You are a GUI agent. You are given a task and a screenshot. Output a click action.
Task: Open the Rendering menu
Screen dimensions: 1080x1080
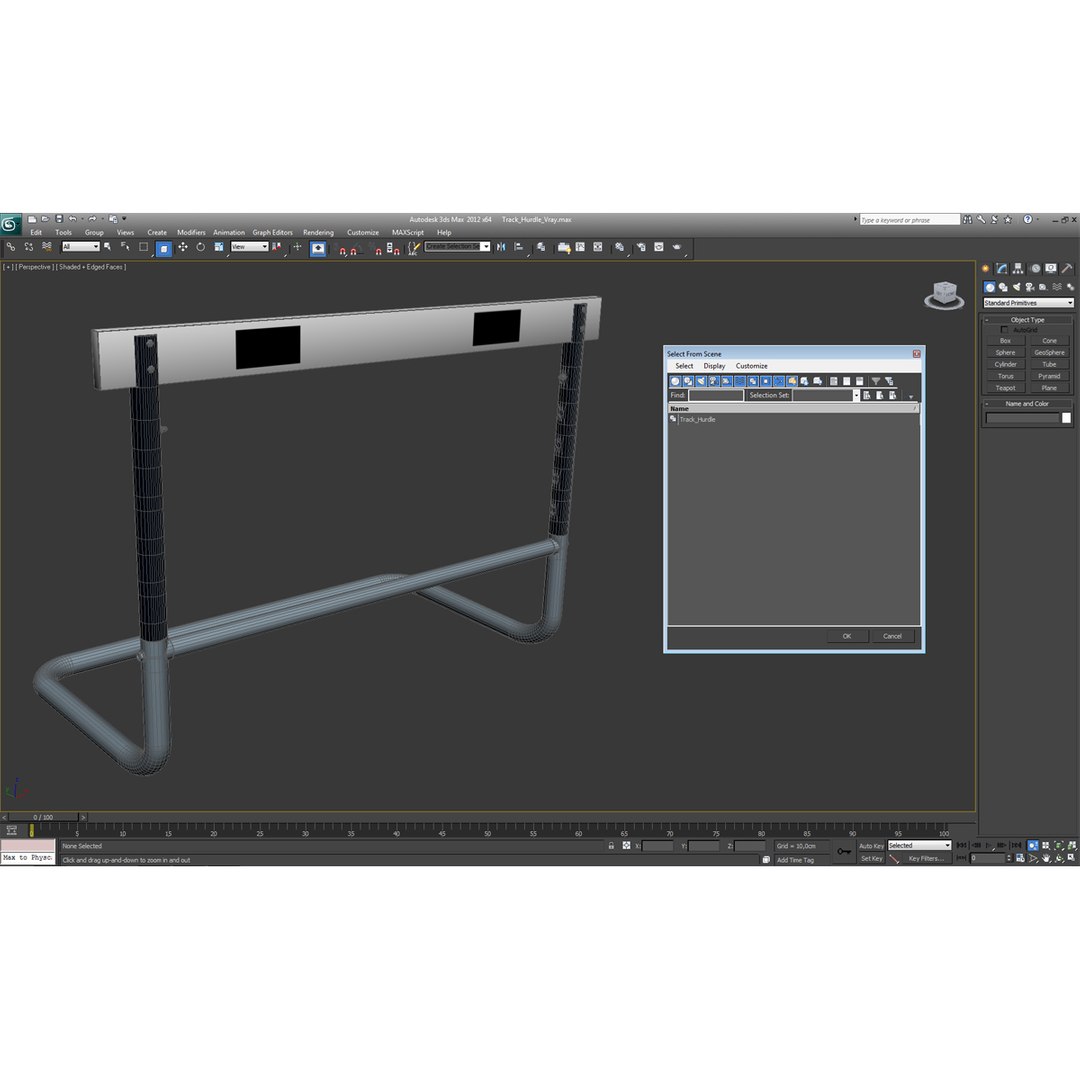318,233
